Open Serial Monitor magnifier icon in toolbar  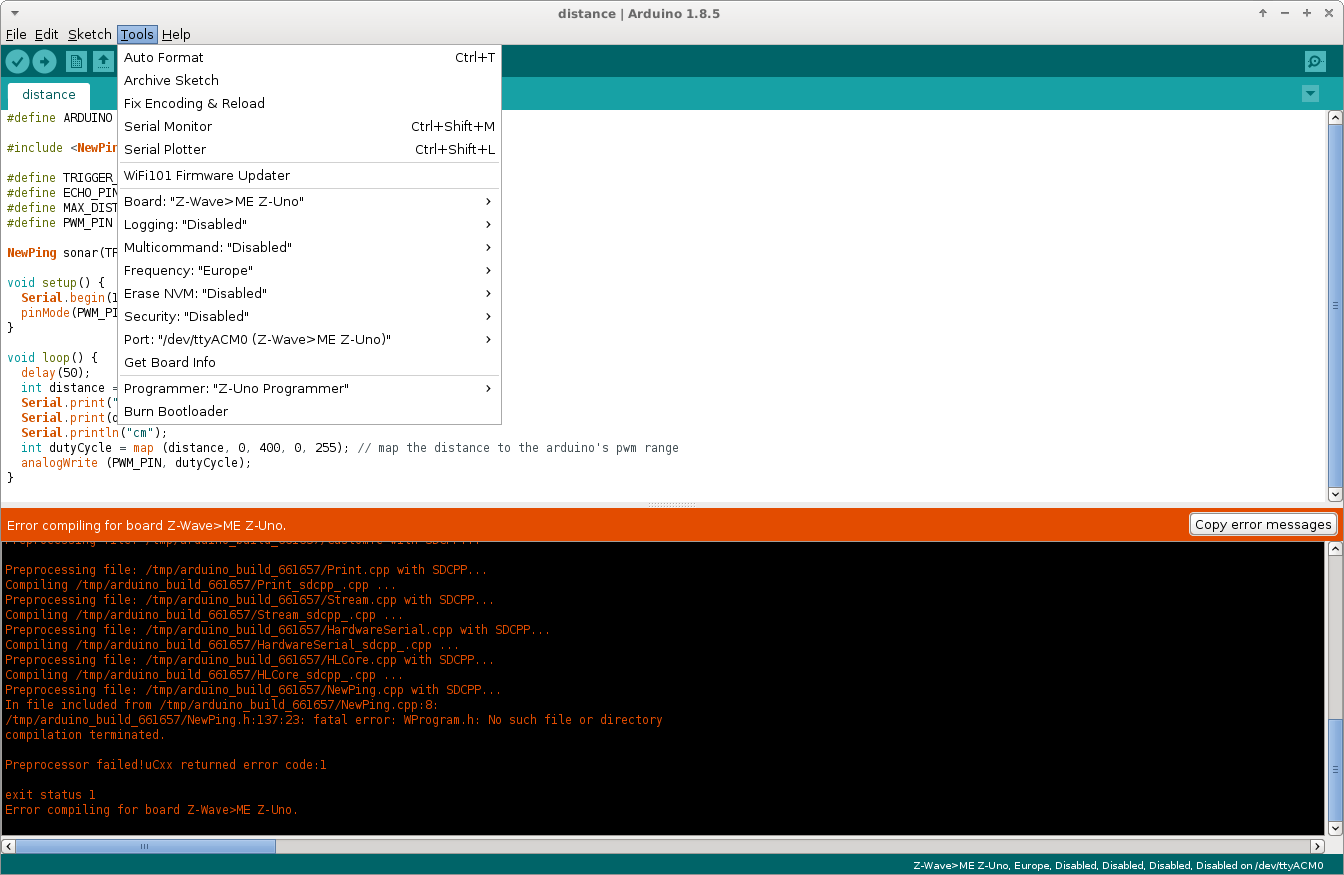[x=1315, y=62]
